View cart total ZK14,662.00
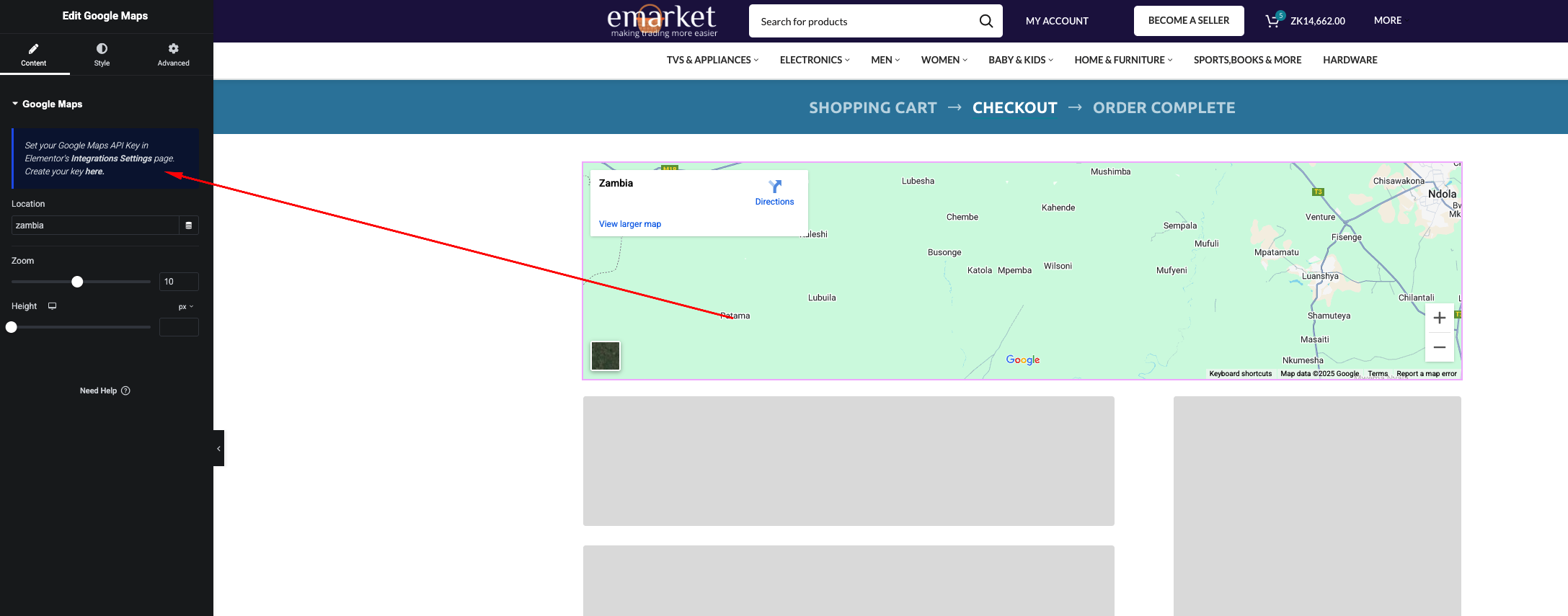Screen dimensions: 1568x616 click(x=1318, y=21)
